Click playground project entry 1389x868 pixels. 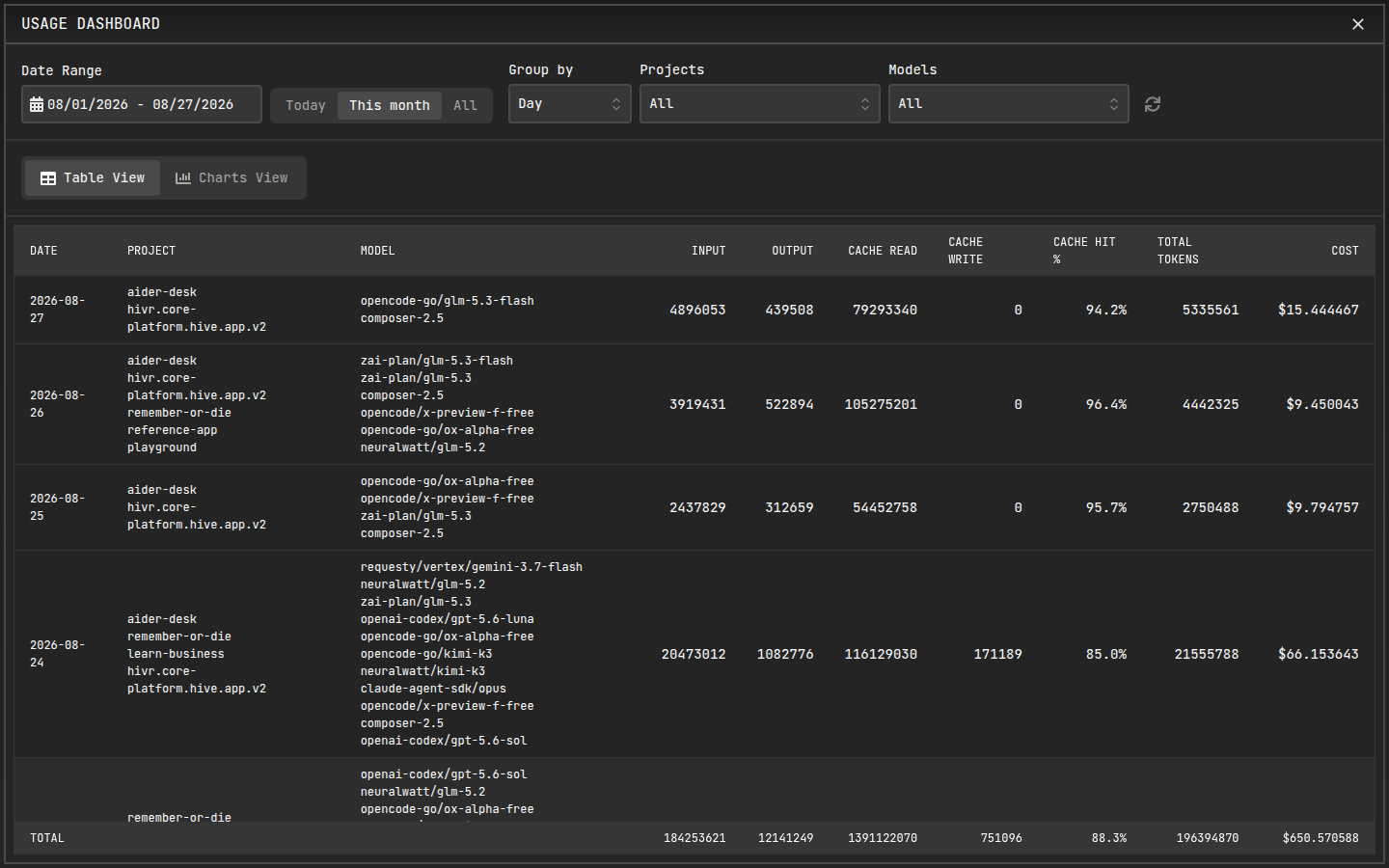pos(162,448)
